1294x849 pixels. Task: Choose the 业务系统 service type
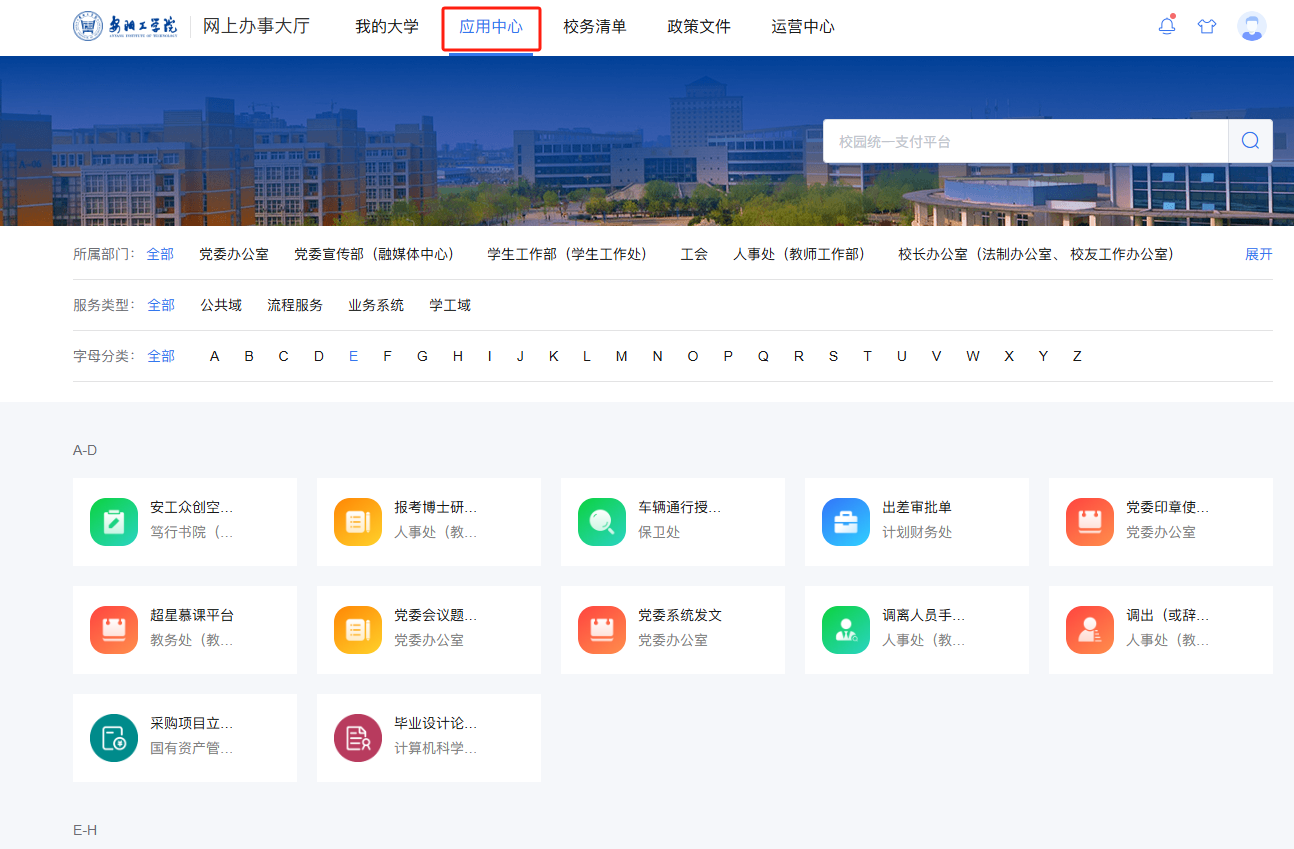click(x=376, y=305)
